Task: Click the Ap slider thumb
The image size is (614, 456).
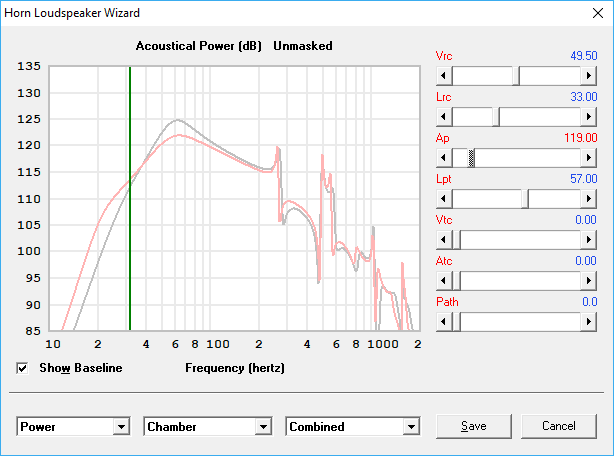Action: click(471, 158)
